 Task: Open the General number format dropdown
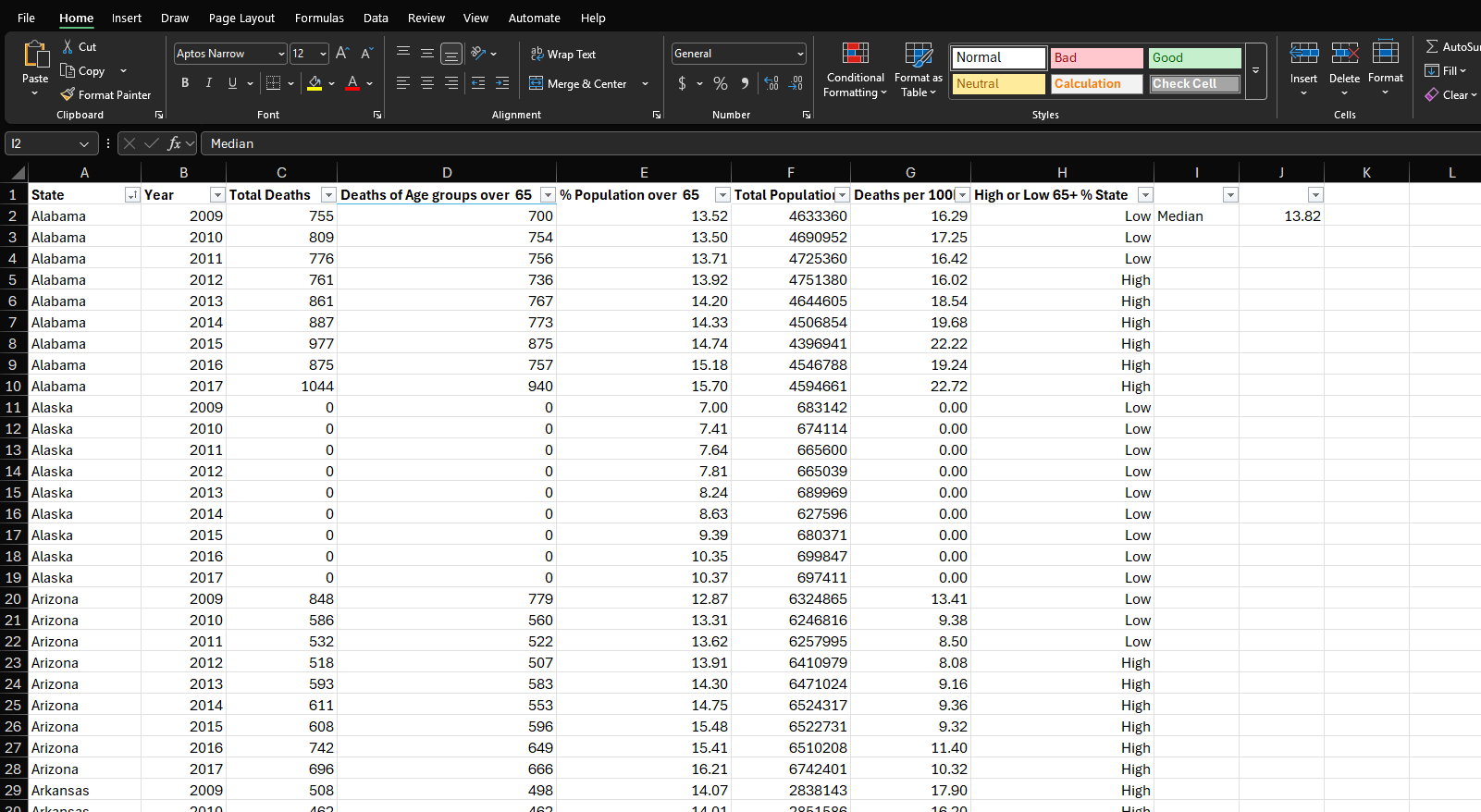(800, 54)
